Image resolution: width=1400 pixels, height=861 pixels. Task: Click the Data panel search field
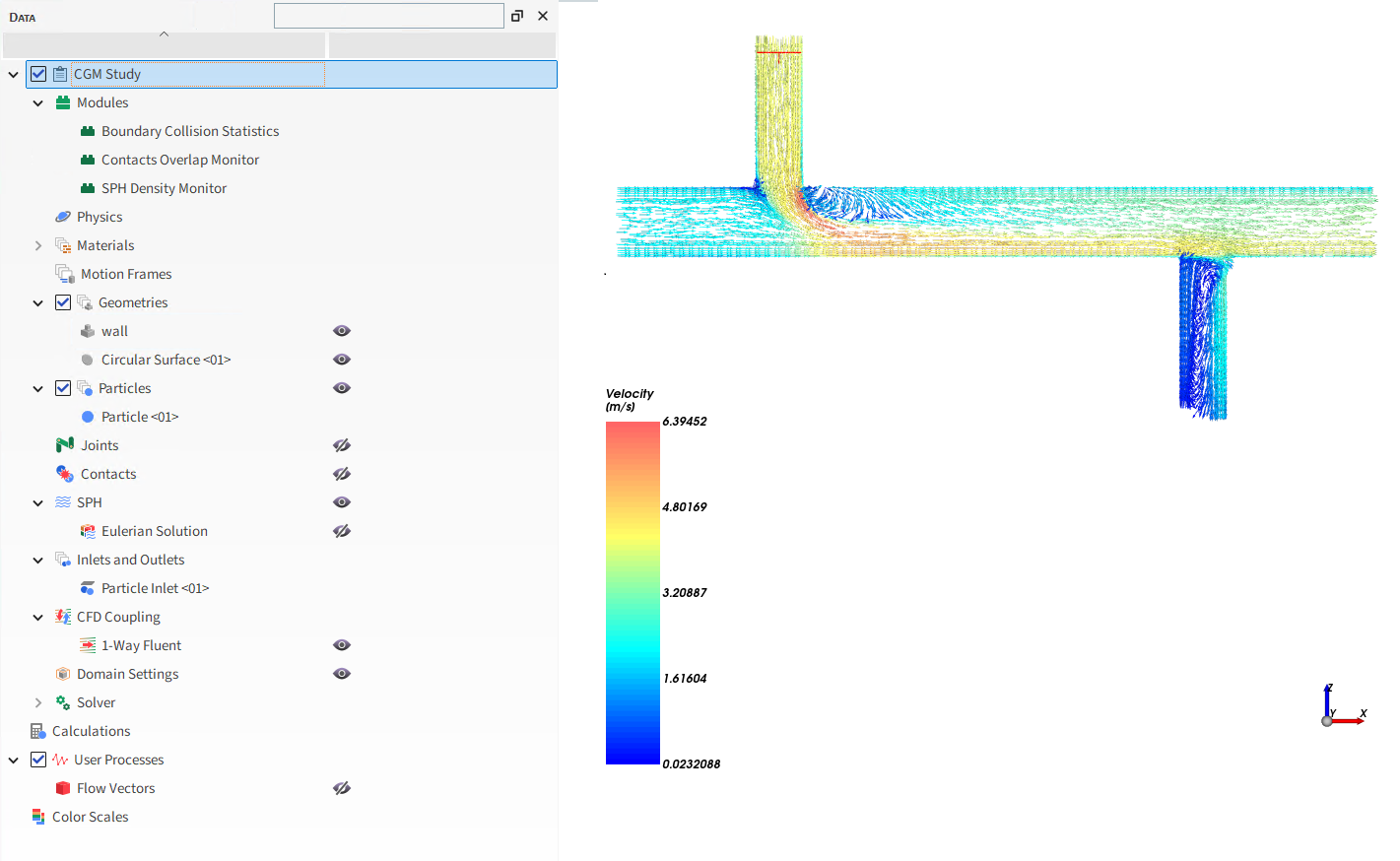tap(388, 16)
